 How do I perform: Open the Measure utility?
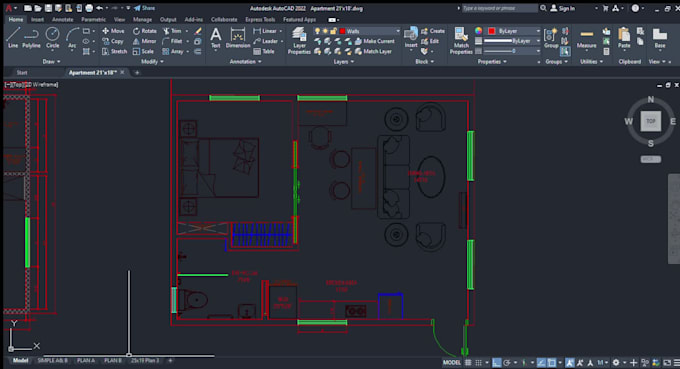click(x=586, y=38)
